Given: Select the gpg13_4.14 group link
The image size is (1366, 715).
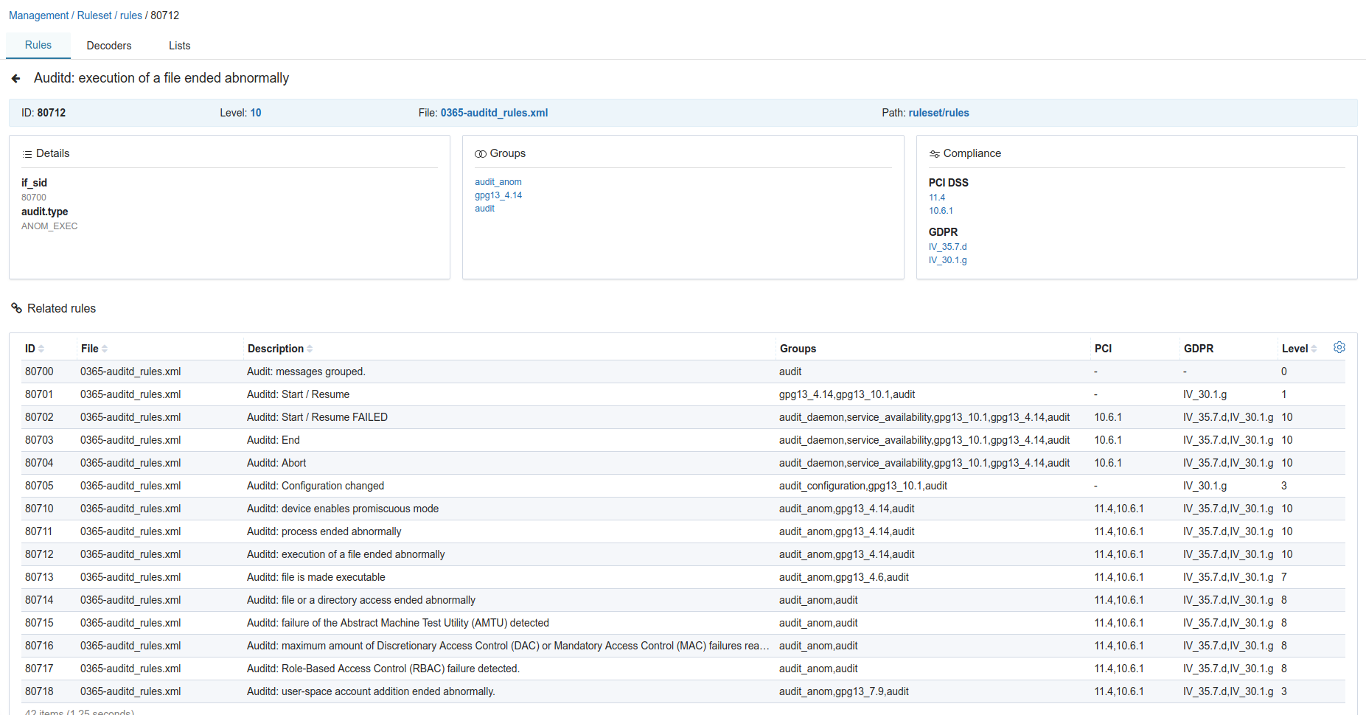Looking at the screenshot, I should [498, 195].
